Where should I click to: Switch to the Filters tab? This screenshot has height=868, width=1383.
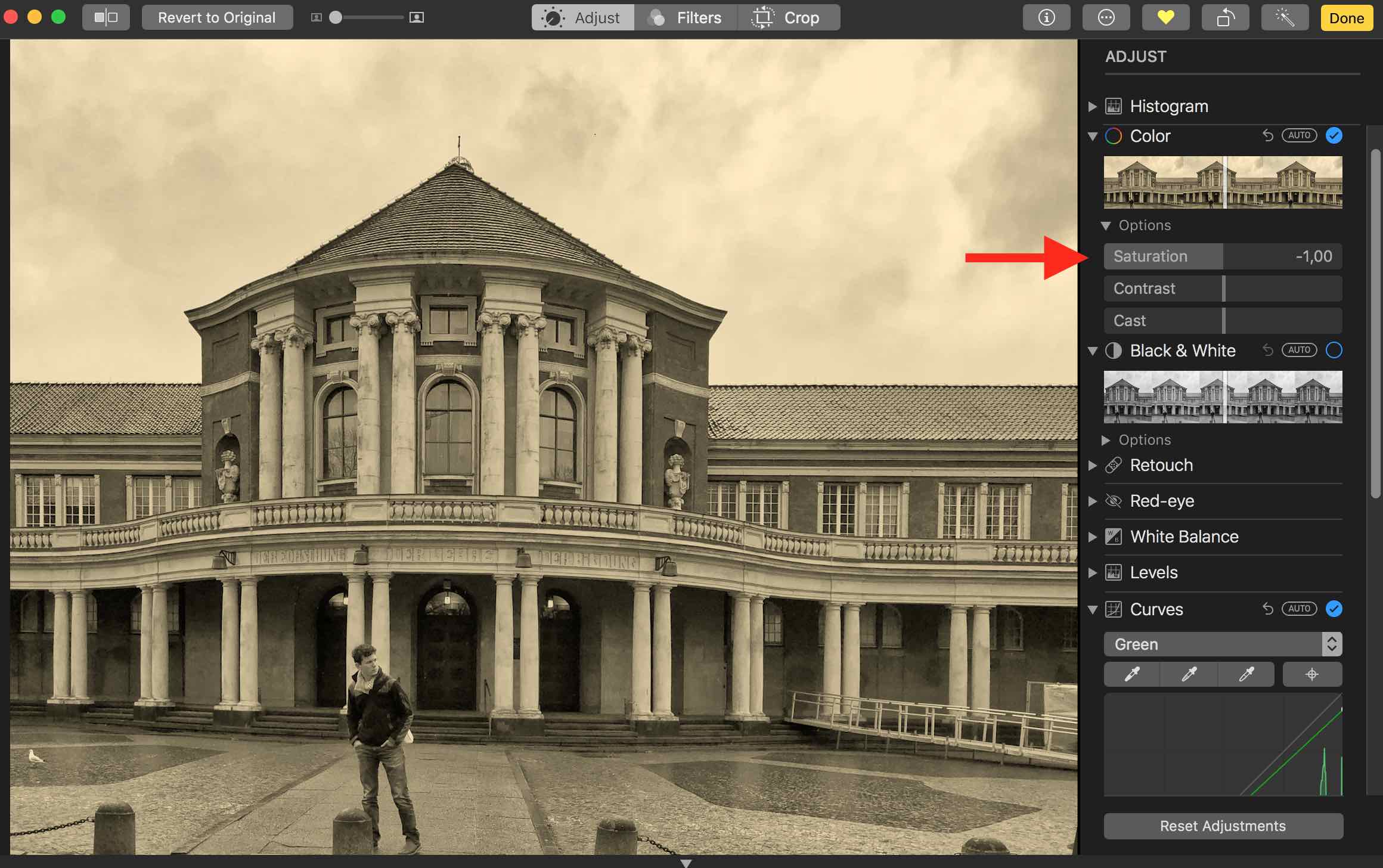(x=686, y=17)
